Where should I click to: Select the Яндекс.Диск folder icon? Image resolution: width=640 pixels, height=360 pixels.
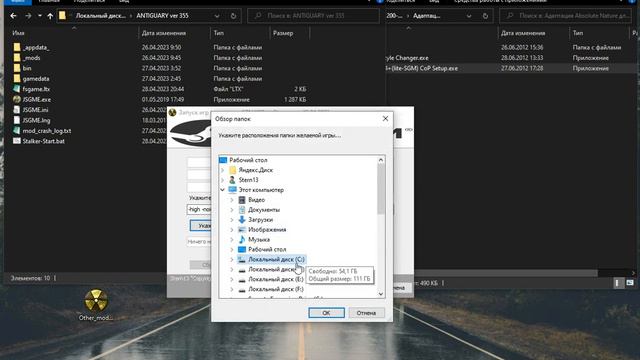[x=233, y=170]
